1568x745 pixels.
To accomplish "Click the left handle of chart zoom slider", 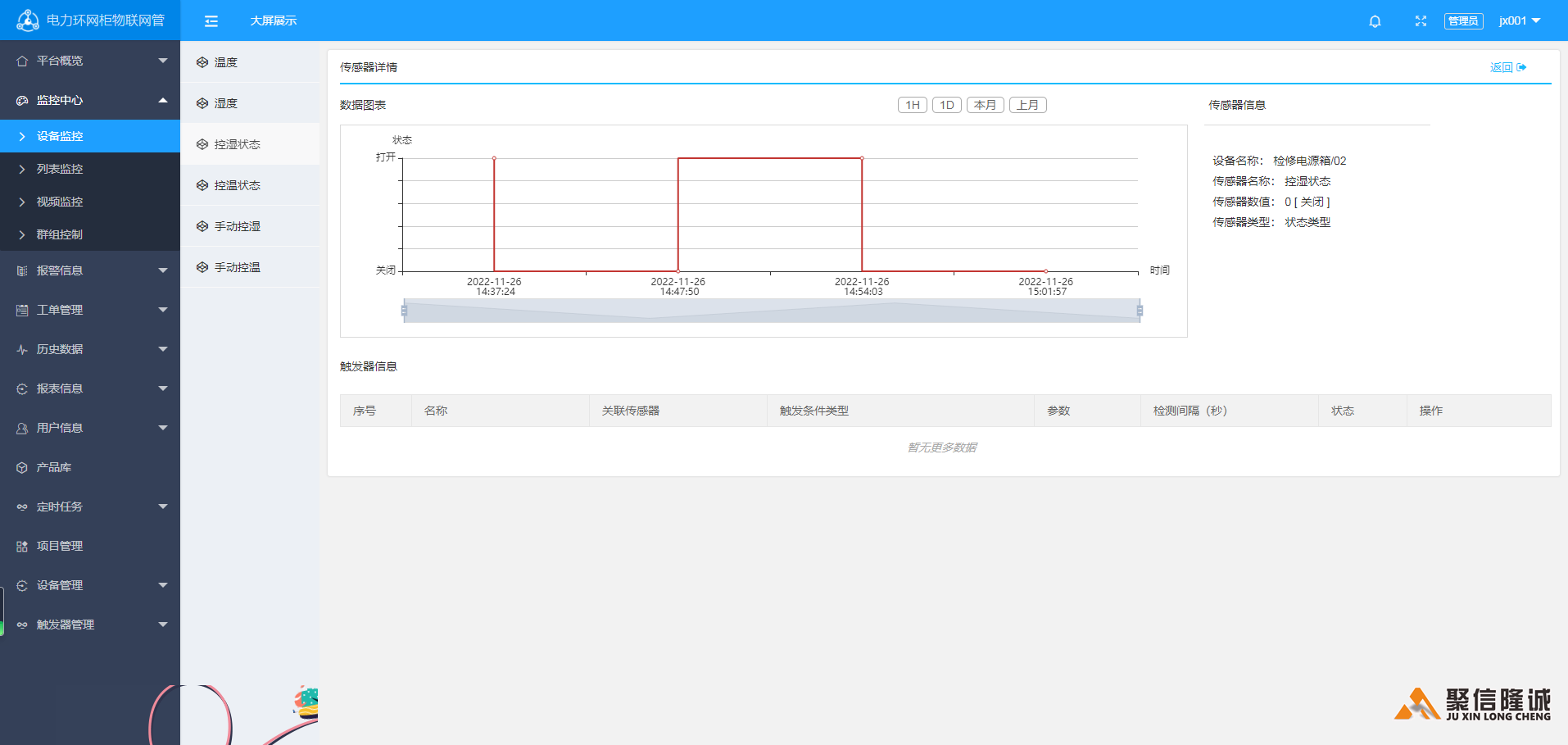I will 404,311.
